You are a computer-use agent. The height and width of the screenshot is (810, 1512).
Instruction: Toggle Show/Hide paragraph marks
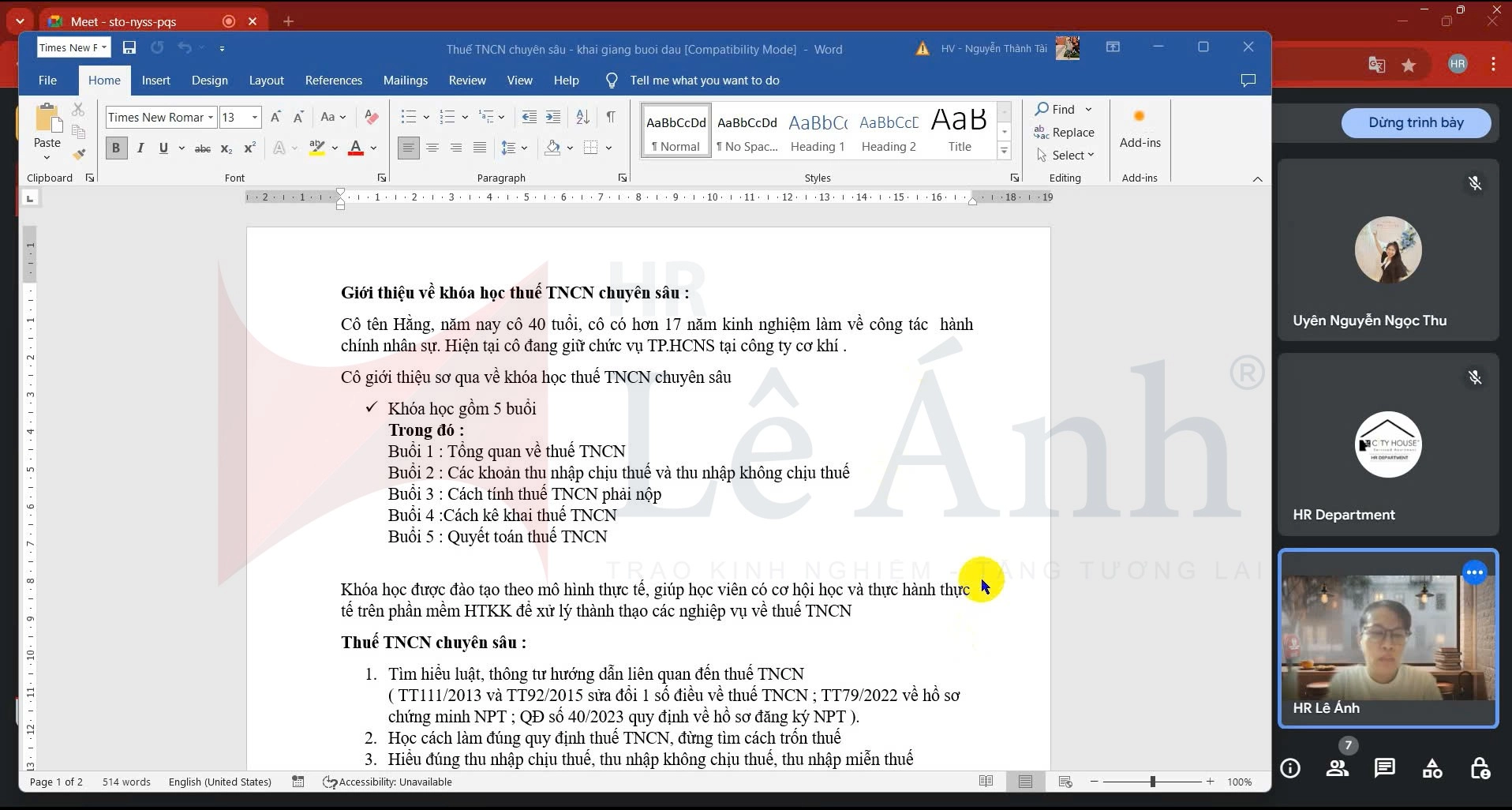(611, 118)
